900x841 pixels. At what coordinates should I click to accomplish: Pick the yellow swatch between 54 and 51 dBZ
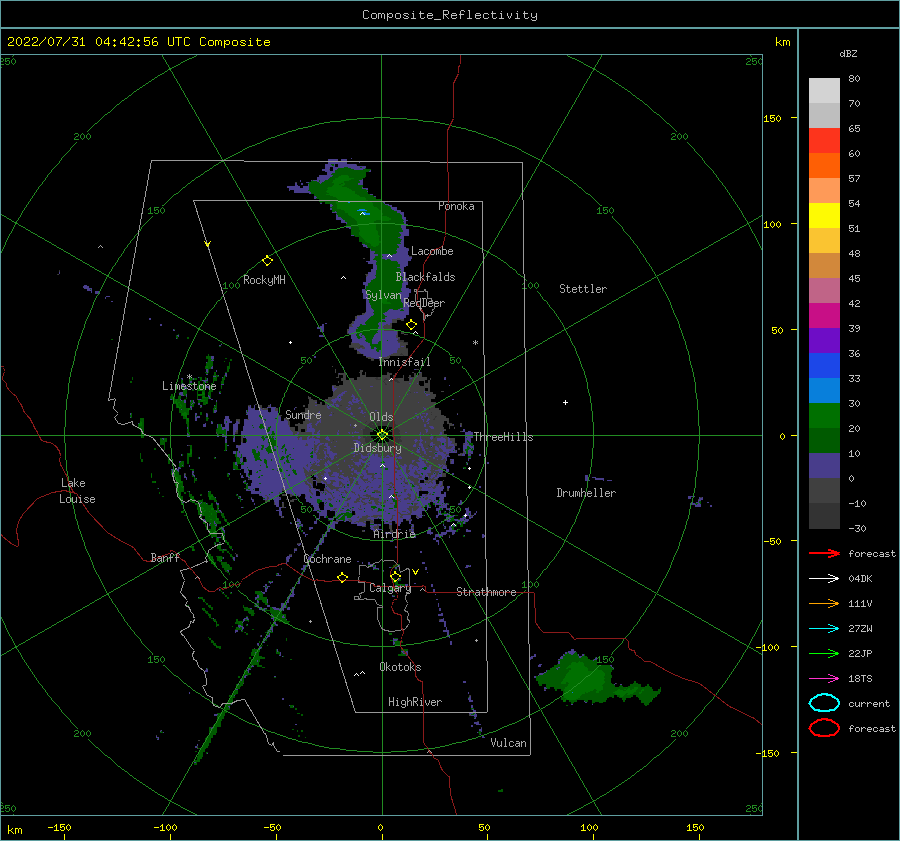pyautogui.click(x=824, y=215)
